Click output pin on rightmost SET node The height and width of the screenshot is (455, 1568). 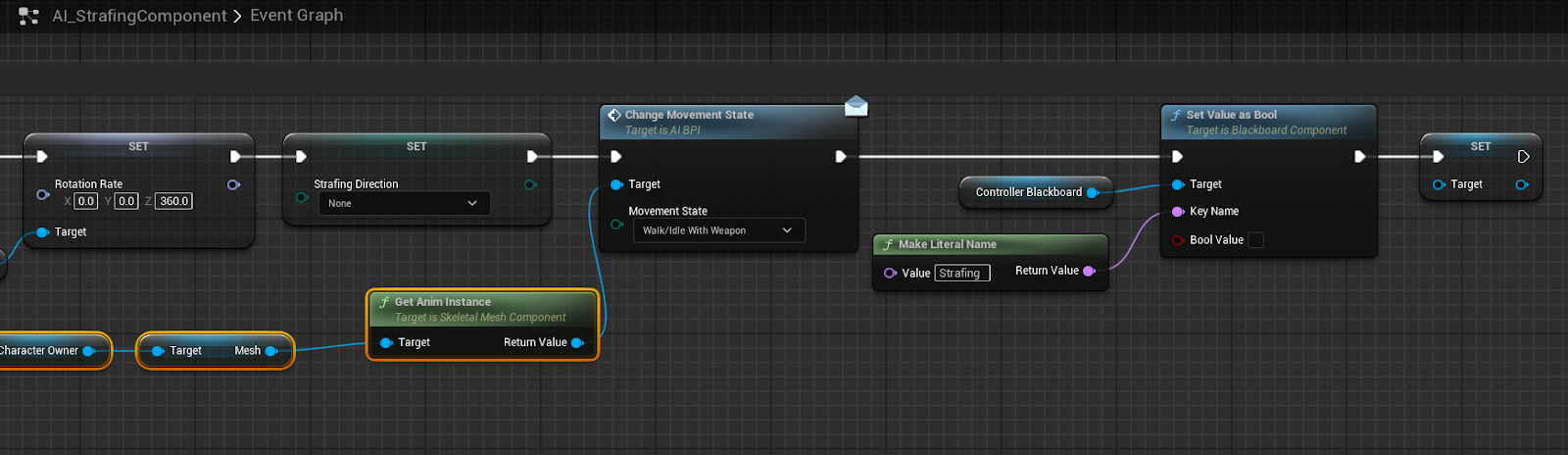1522,184
